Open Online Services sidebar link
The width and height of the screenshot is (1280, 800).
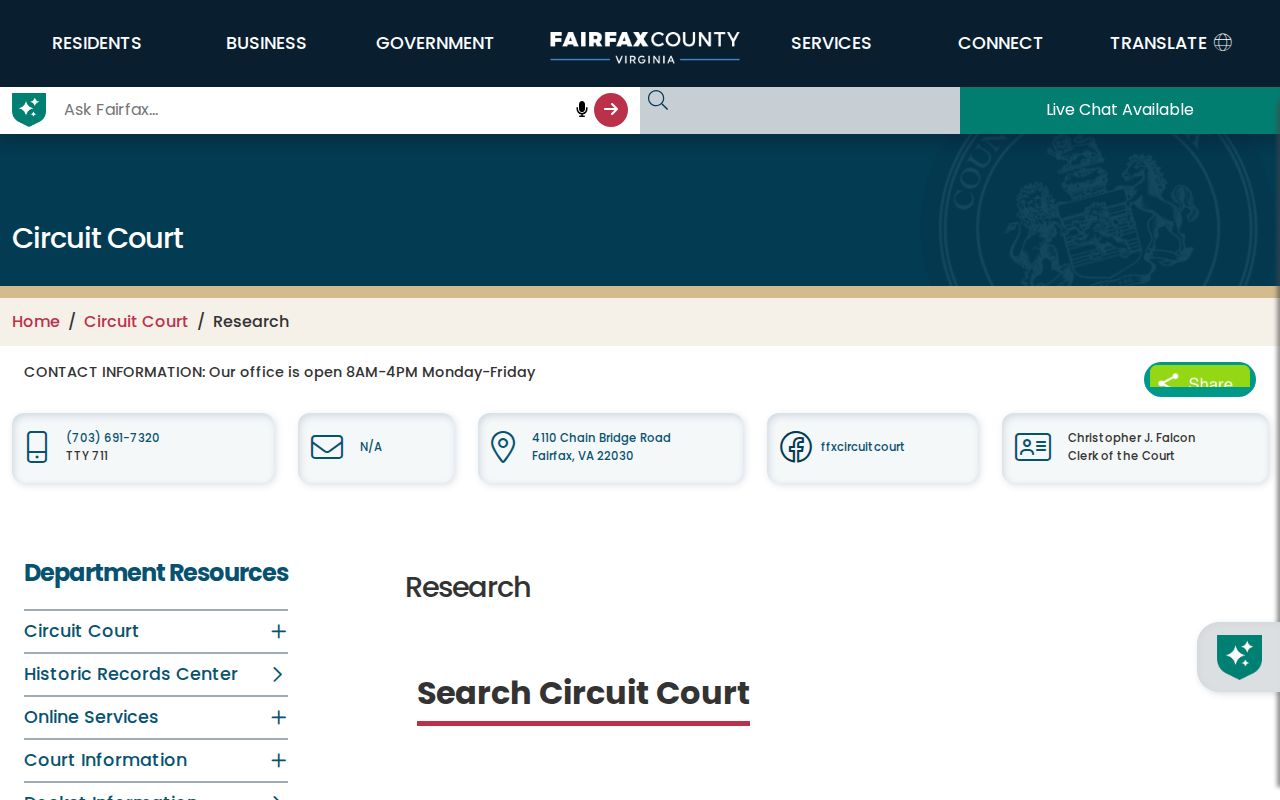91,717
